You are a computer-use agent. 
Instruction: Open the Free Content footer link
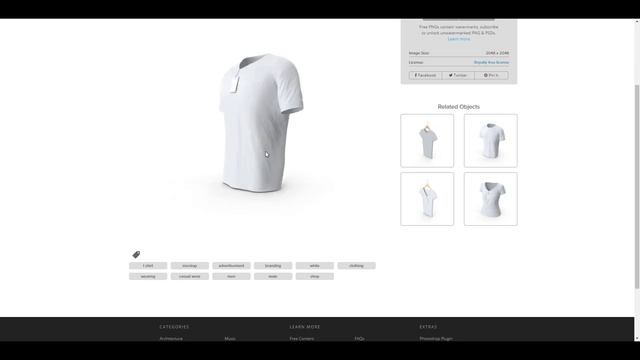pos(302,339)
